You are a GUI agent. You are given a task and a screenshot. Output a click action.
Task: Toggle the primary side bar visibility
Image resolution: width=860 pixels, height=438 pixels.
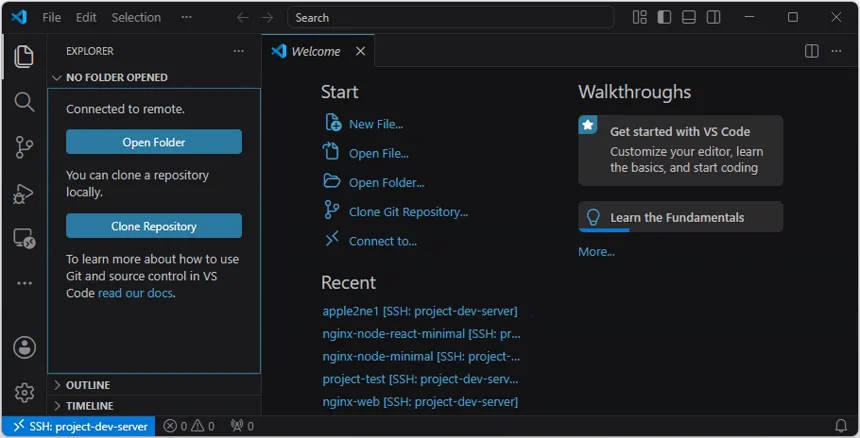click(664, 18)
